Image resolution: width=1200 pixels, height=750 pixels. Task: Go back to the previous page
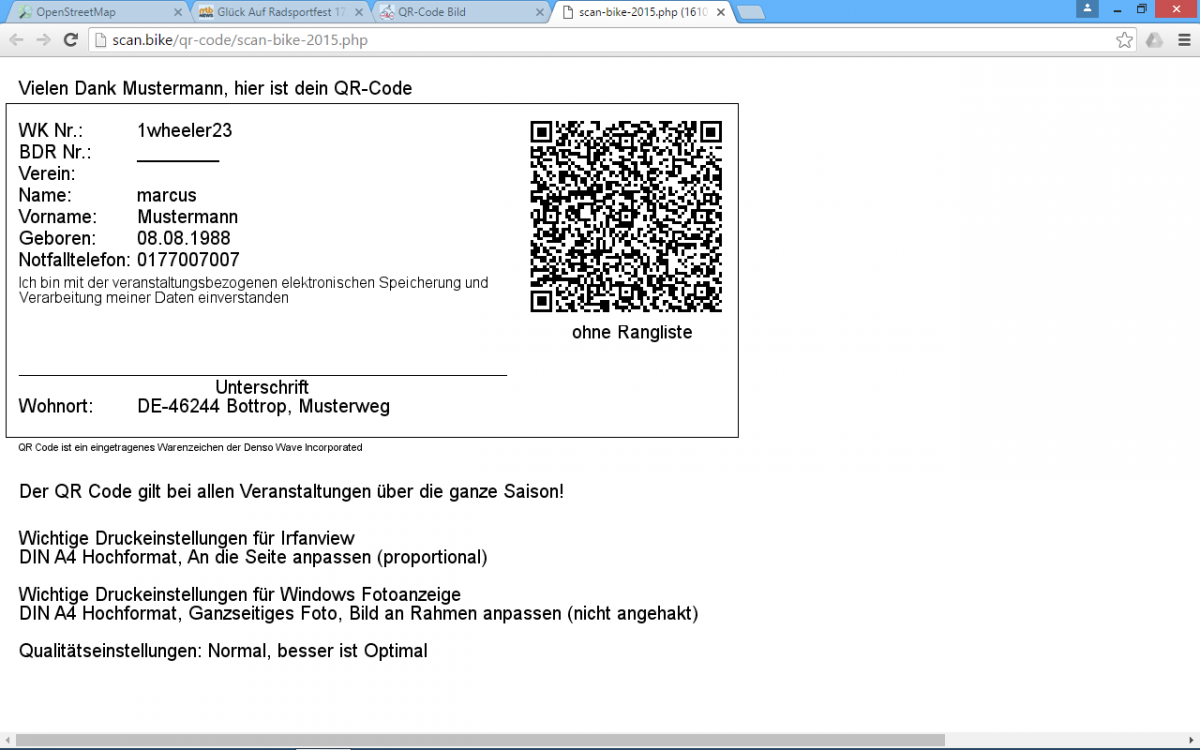point(16,40)
